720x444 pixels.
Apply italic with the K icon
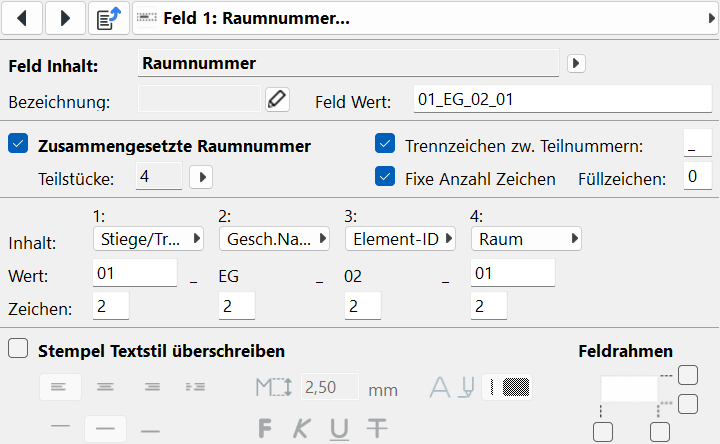(302, 428)
